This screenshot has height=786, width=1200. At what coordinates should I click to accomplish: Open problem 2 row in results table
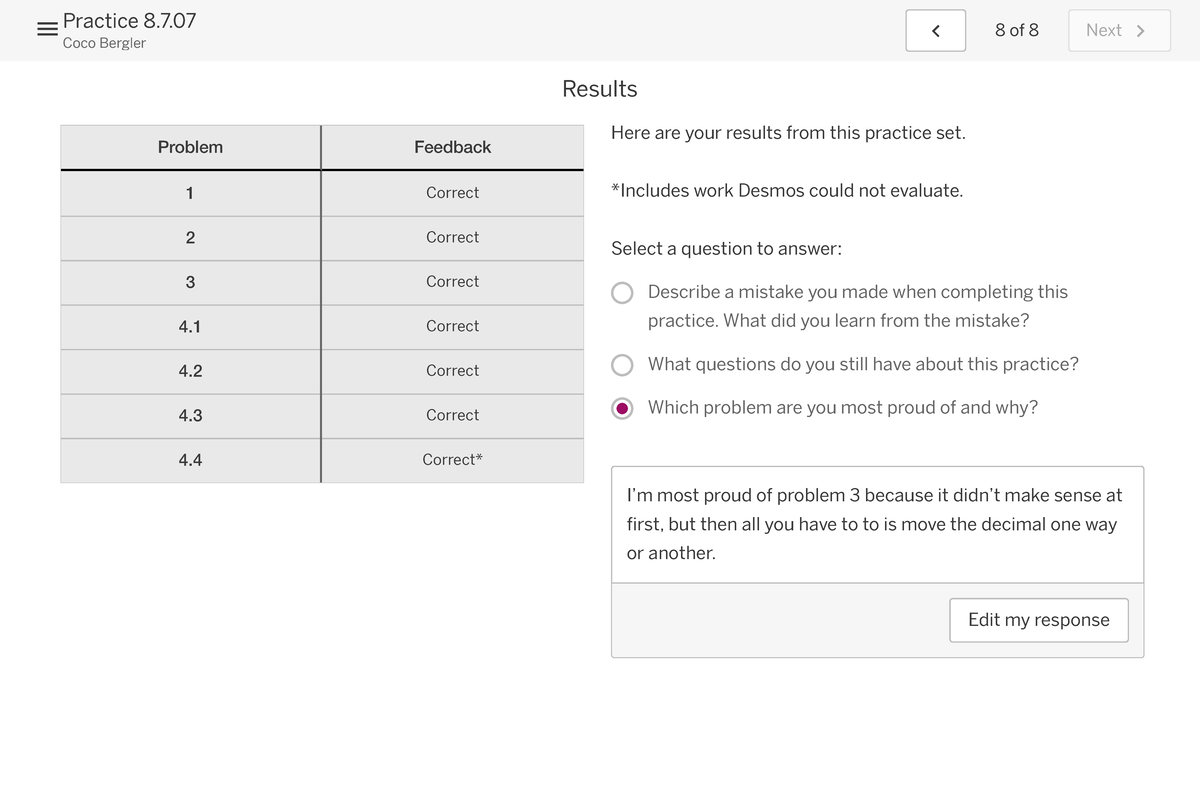pos(190,238)
